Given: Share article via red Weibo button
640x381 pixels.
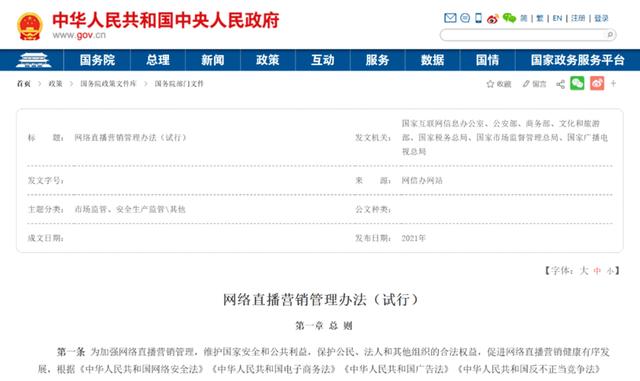Looking at the screenshot, I should (x=597, y=83).
